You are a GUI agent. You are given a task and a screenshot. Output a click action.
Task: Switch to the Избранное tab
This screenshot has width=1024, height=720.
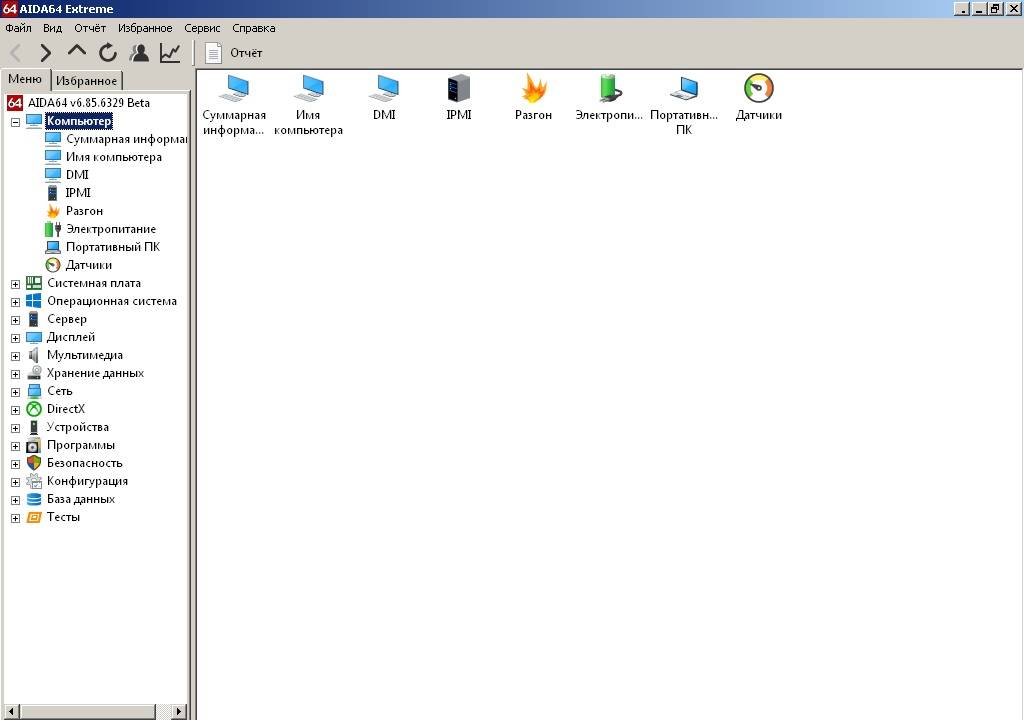(86, 80)
